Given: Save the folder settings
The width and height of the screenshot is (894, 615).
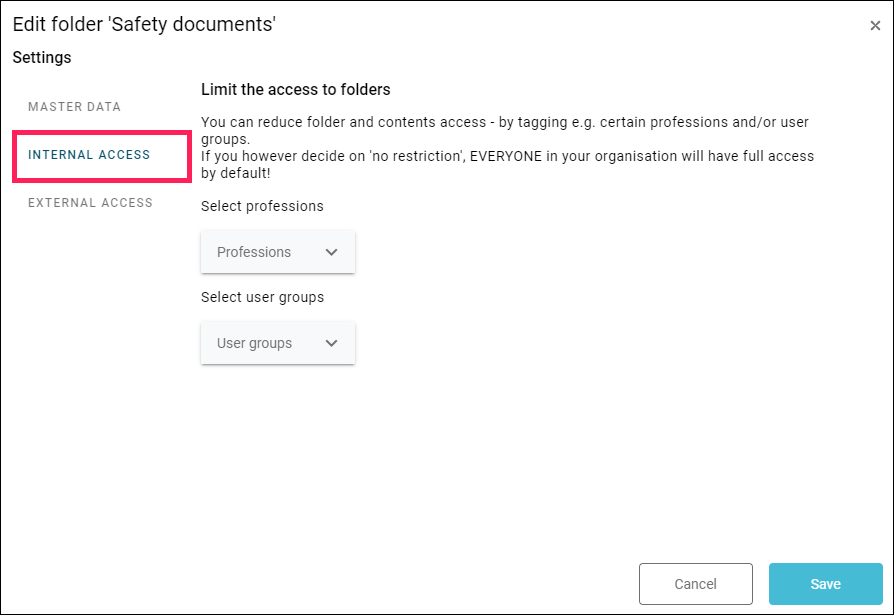Looking at the screenshot, I should [826, 584].
